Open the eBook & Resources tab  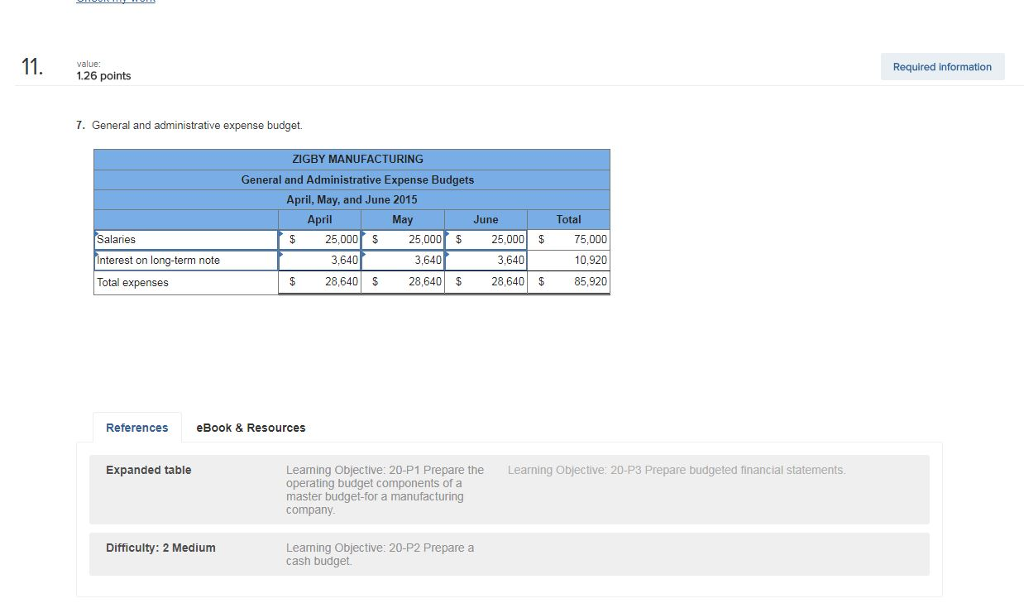pyautogui.click(x=251, y=427)
